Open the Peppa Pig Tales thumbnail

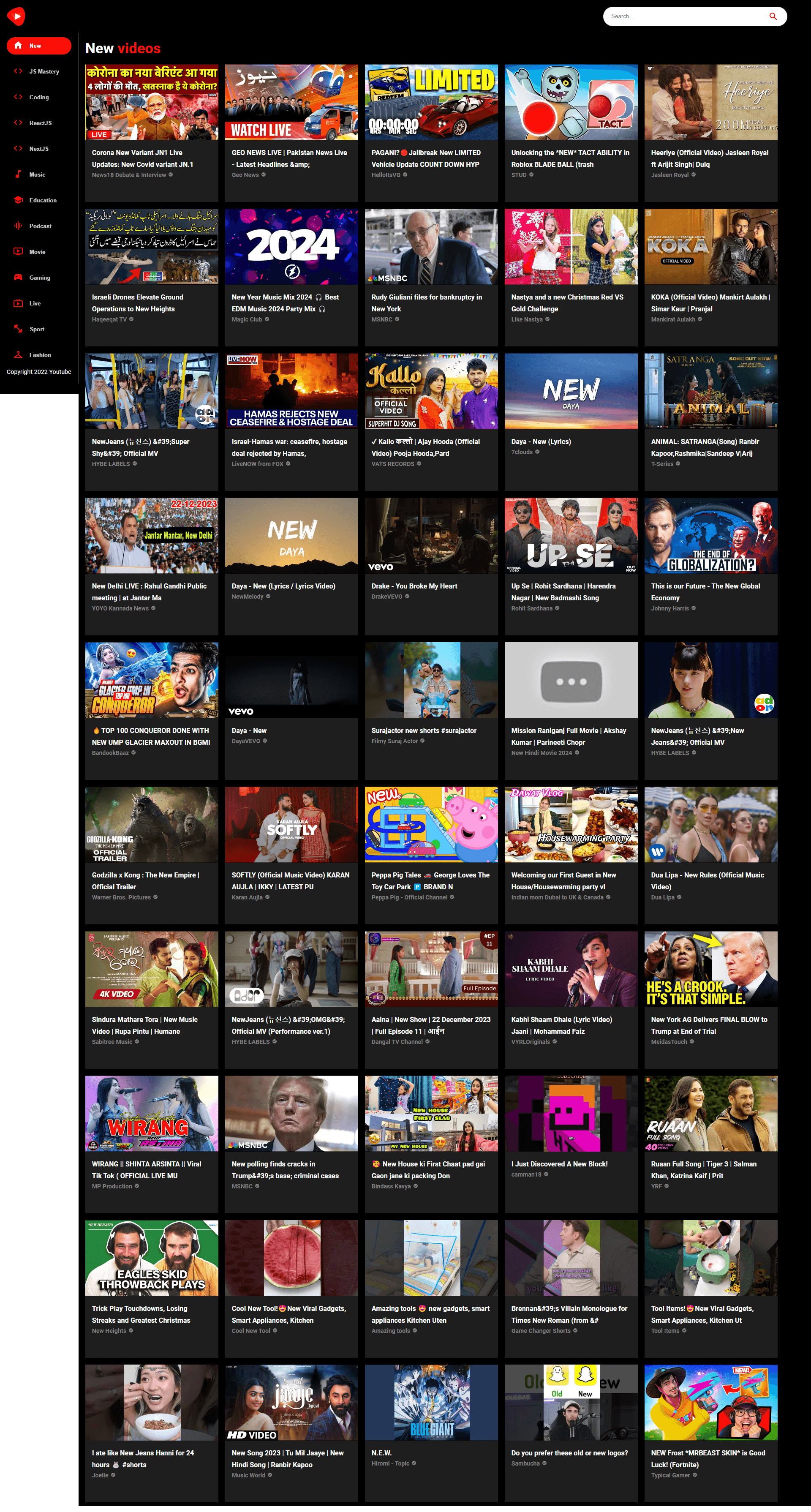click(431, 825)
